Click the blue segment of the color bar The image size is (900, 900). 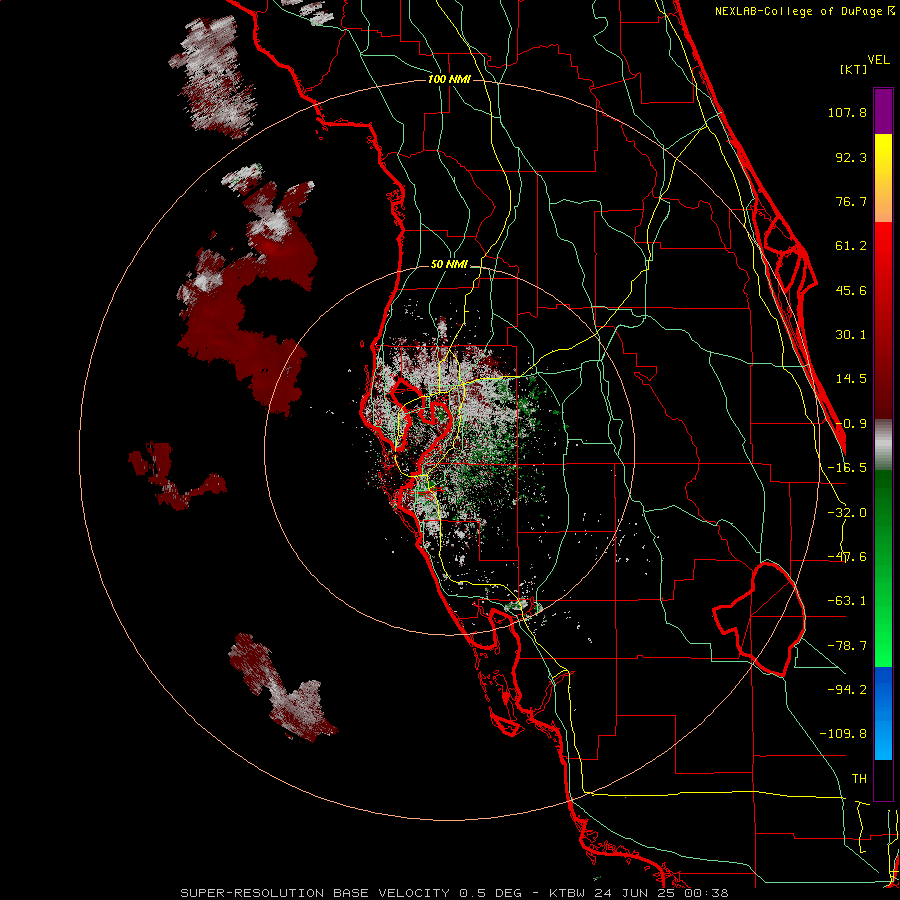[x=883, y=713]
